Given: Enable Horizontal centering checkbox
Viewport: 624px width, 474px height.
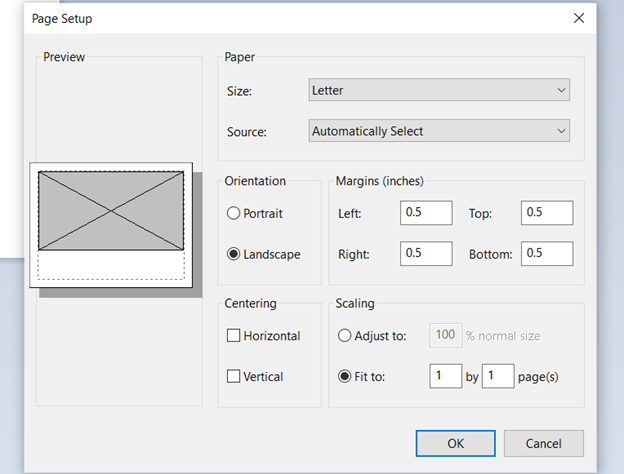Looking at the screenshot, I should coord(234,336).
